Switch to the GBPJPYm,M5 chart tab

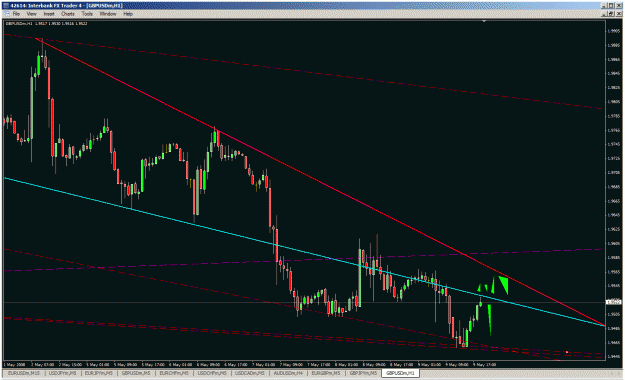[x=363, y=373]
